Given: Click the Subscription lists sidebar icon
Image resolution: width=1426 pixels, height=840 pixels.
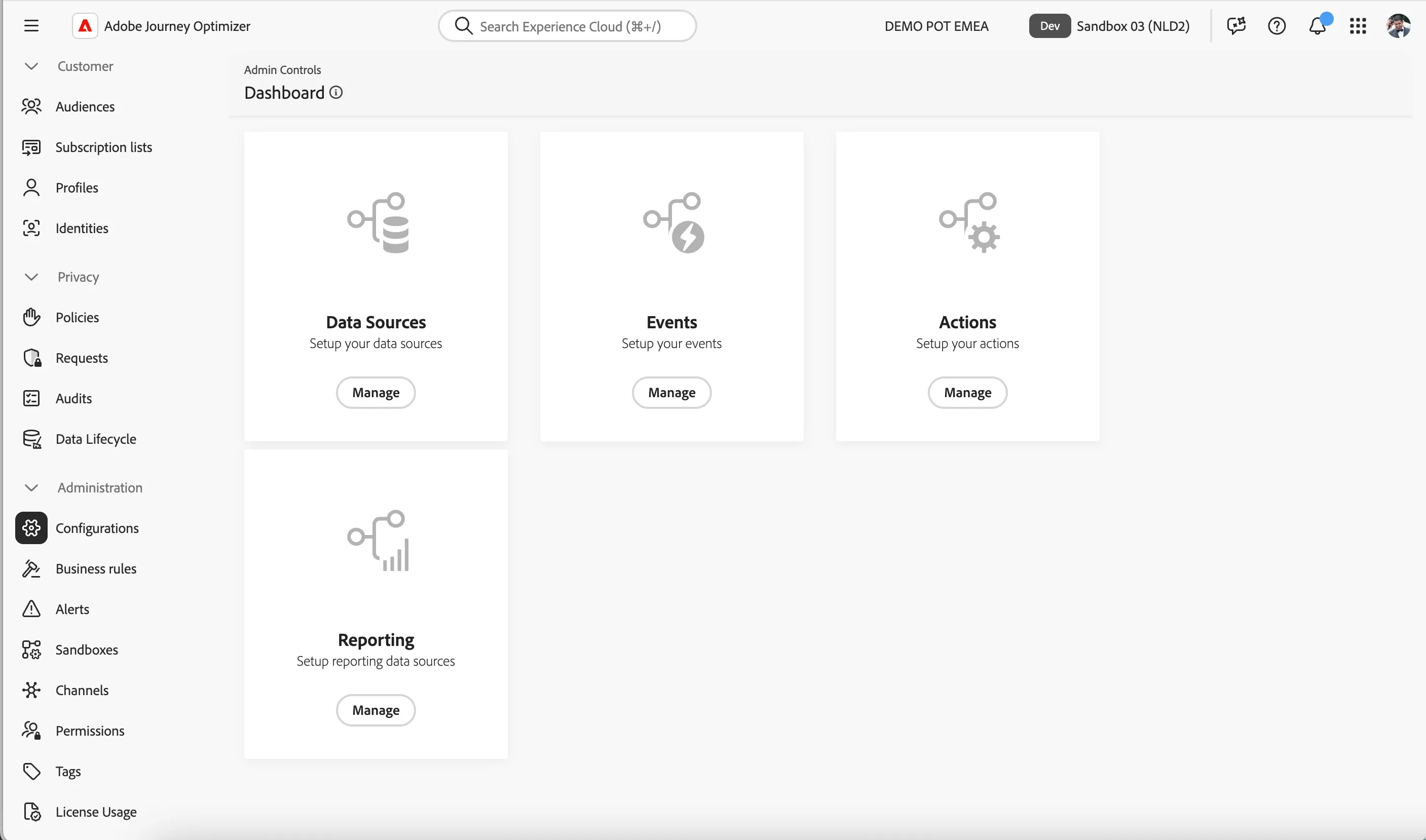Looking at the screenshot, I should coord(31,147).
